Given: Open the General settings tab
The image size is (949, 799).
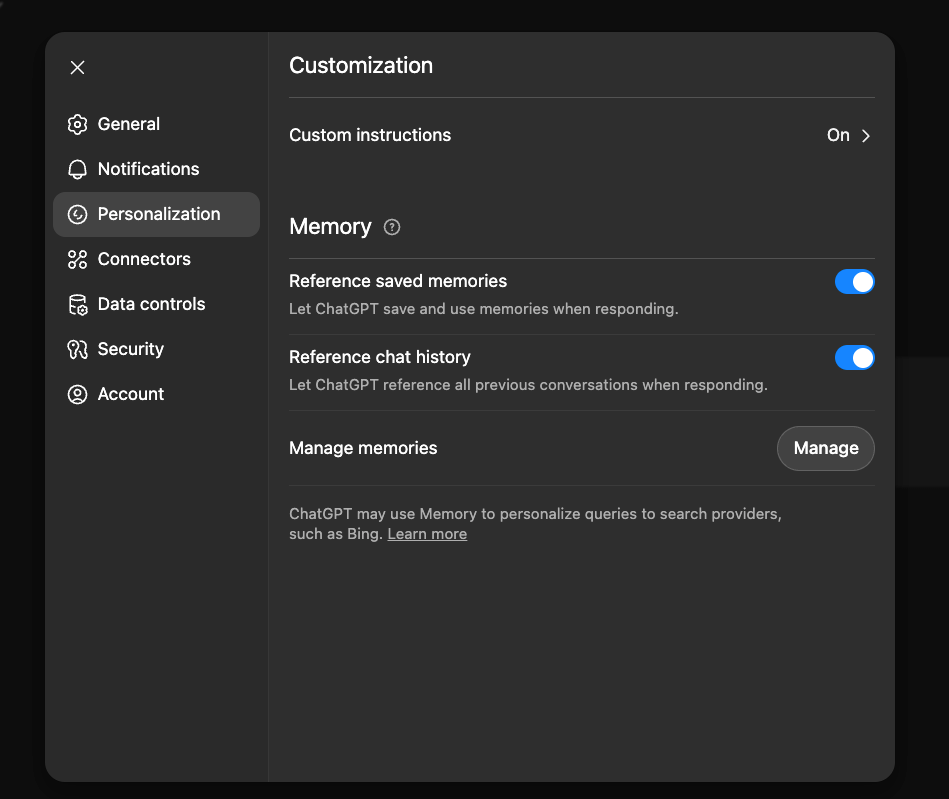Looking at the screenshot, I should coord(156,124).
